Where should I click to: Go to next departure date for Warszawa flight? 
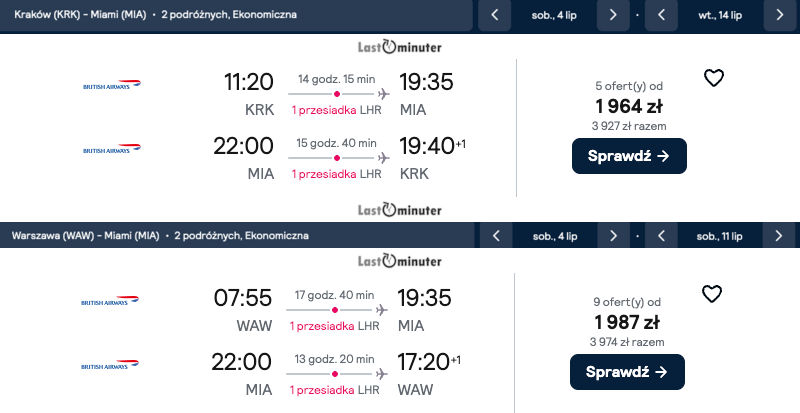click(613, 236)
